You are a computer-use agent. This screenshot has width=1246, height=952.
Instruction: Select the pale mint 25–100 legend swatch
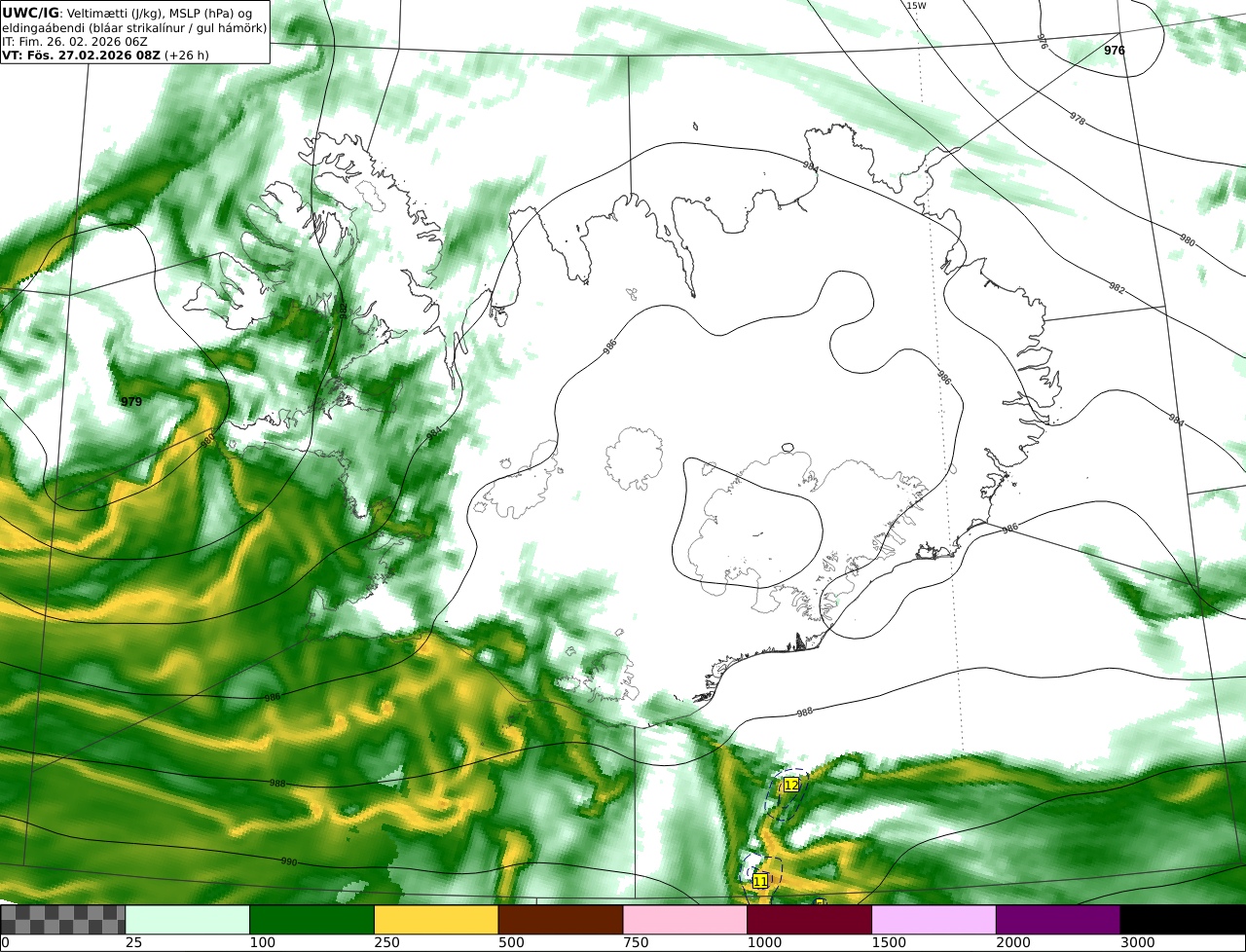click(188, 920)
